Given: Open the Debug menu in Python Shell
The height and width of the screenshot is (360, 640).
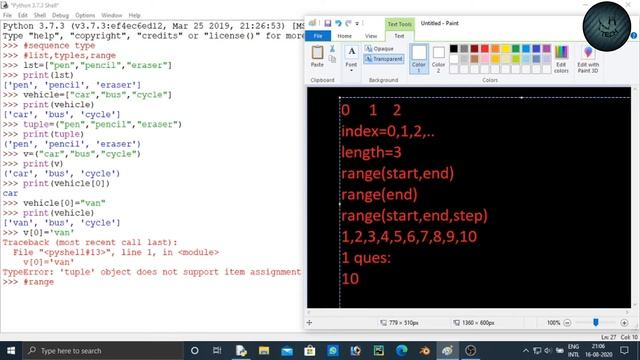Looking at the screenshot, I should [60, 15].
